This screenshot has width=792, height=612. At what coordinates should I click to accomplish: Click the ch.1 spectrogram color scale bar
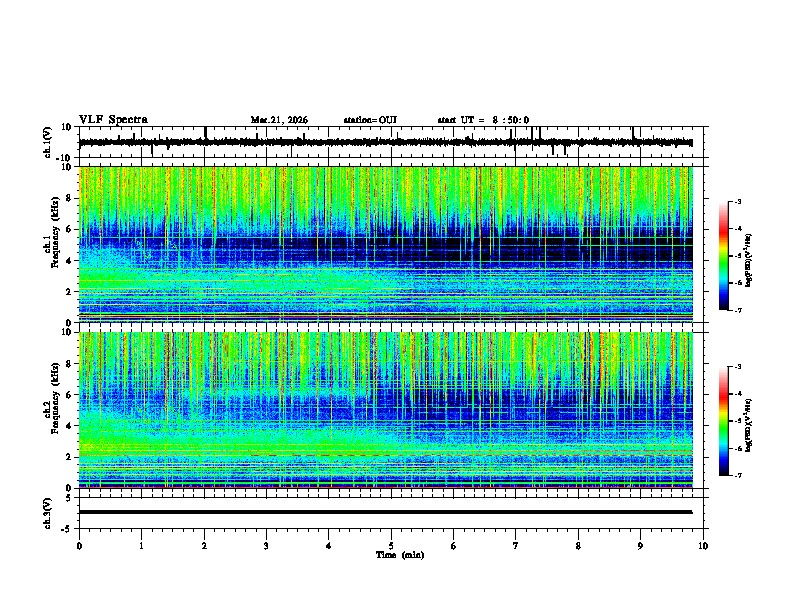pos(723,256)
